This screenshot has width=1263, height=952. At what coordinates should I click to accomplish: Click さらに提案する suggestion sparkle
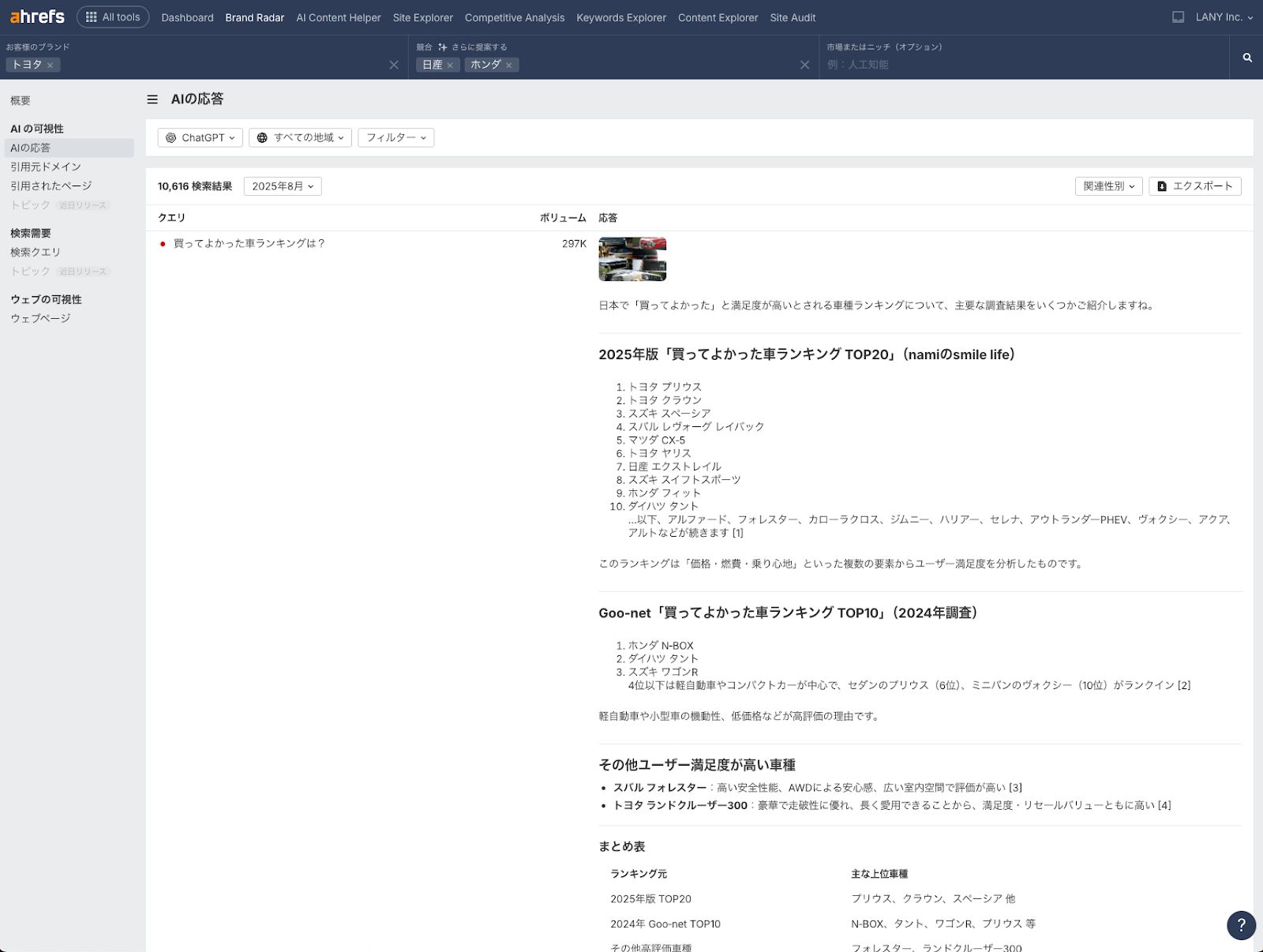pyautogui.click(x=472, y=47)
